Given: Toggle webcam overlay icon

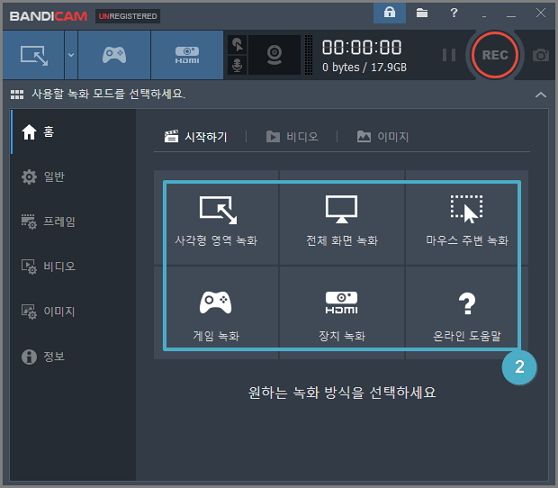Looking at the screenshot, I should [274, 55].
